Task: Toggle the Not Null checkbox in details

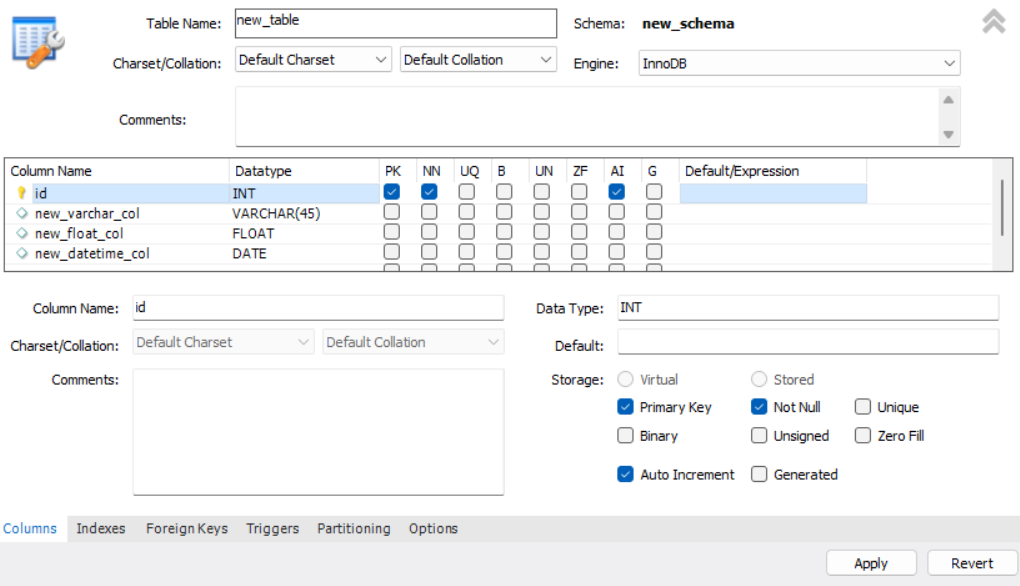Action: [x=759, y=407]
